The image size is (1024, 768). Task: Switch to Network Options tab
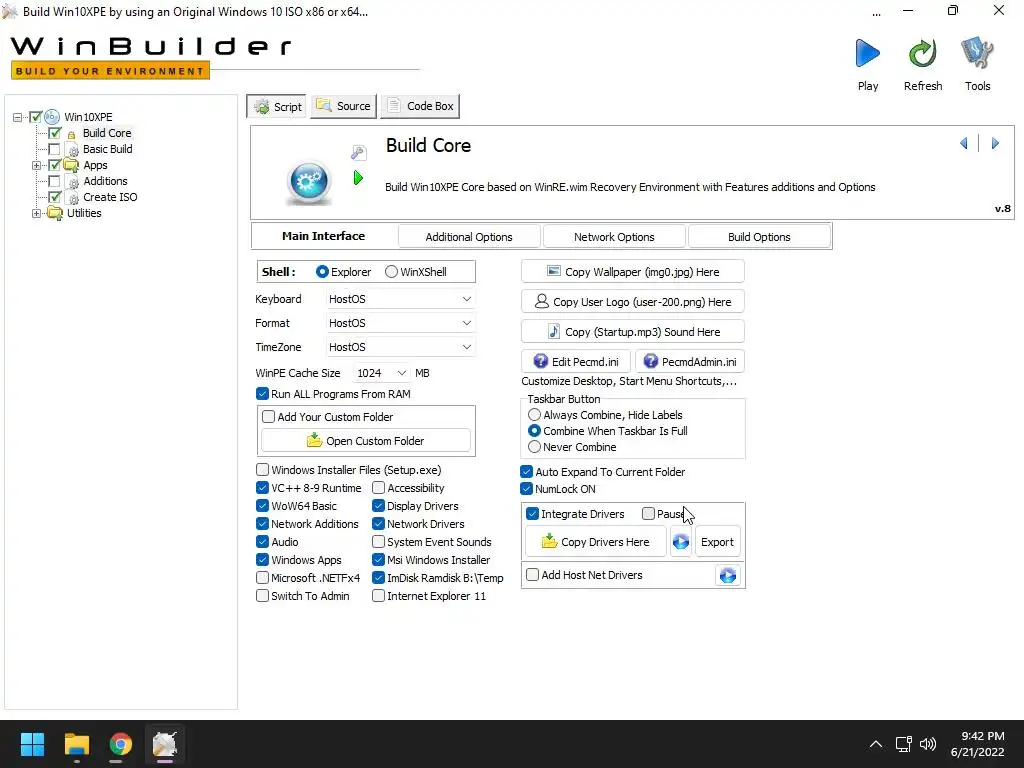pyautogui.click(x=614, y=237)
